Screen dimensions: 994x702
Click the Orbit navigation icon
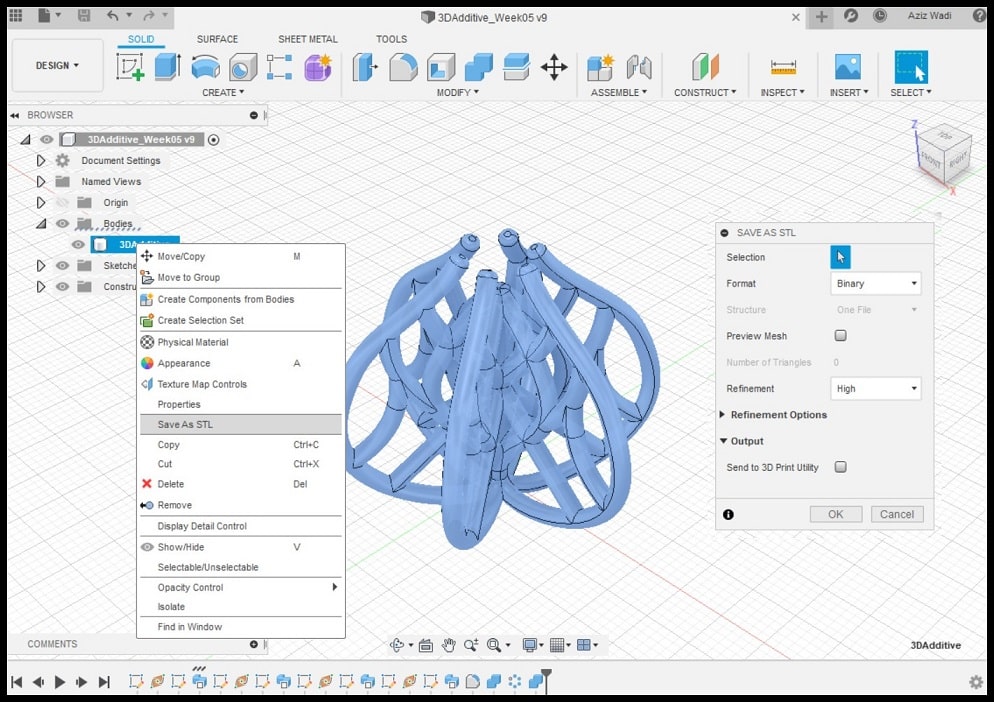[397, 645]
